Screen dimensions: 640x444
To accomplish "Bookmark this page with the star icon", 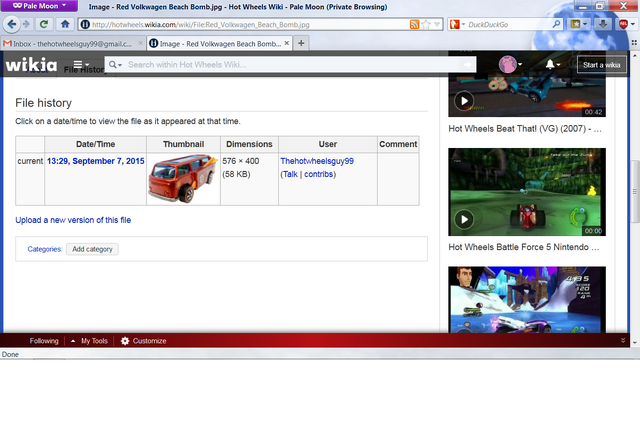I will pyautogui.click(x=426, y=24).
